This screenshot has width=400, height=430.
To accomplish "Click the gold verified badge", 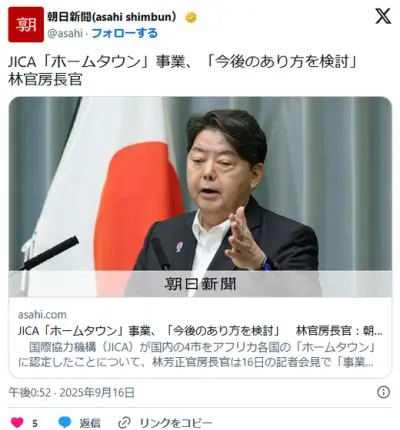I will point(191,17).
